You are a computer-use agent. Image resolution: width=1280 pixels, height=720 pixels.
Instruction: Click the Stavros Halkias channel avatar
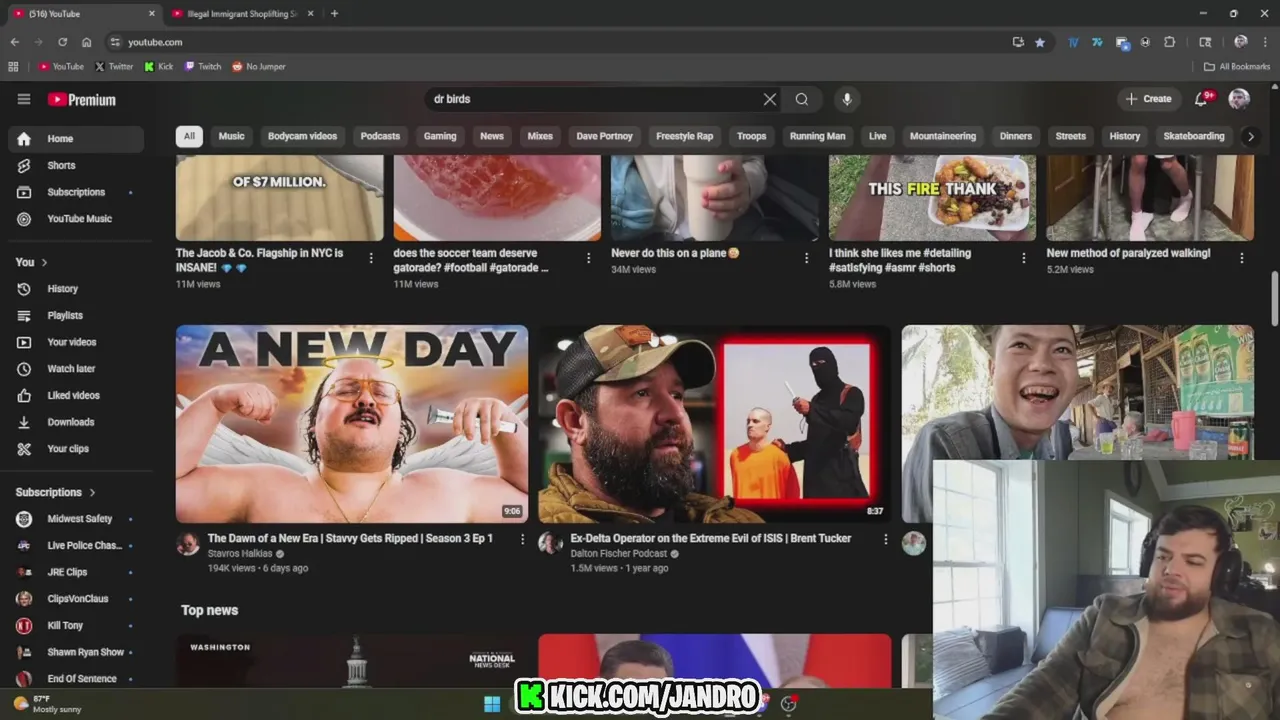click(188, 543)
